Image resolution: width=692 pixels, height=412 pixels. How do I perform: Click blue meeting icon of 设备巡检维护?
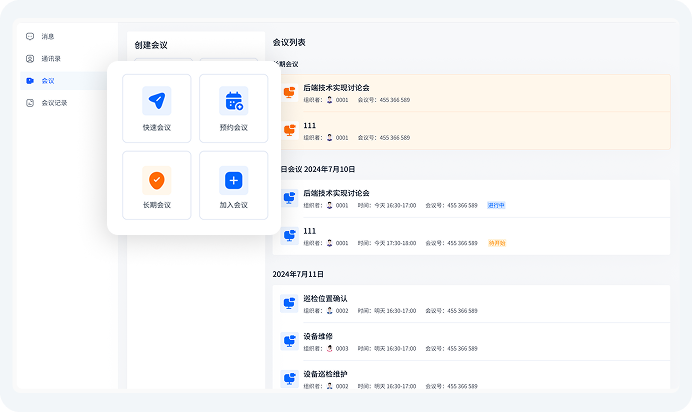(290, 379)
